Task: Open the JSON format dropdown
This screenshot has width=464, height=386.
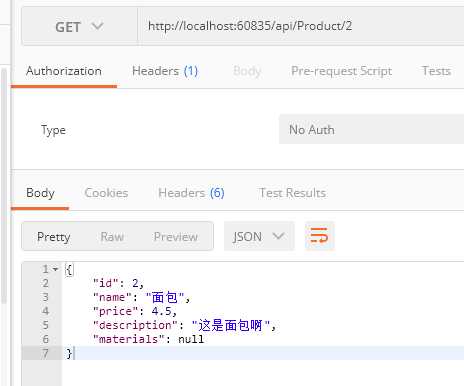Action: tap(259, 236)
